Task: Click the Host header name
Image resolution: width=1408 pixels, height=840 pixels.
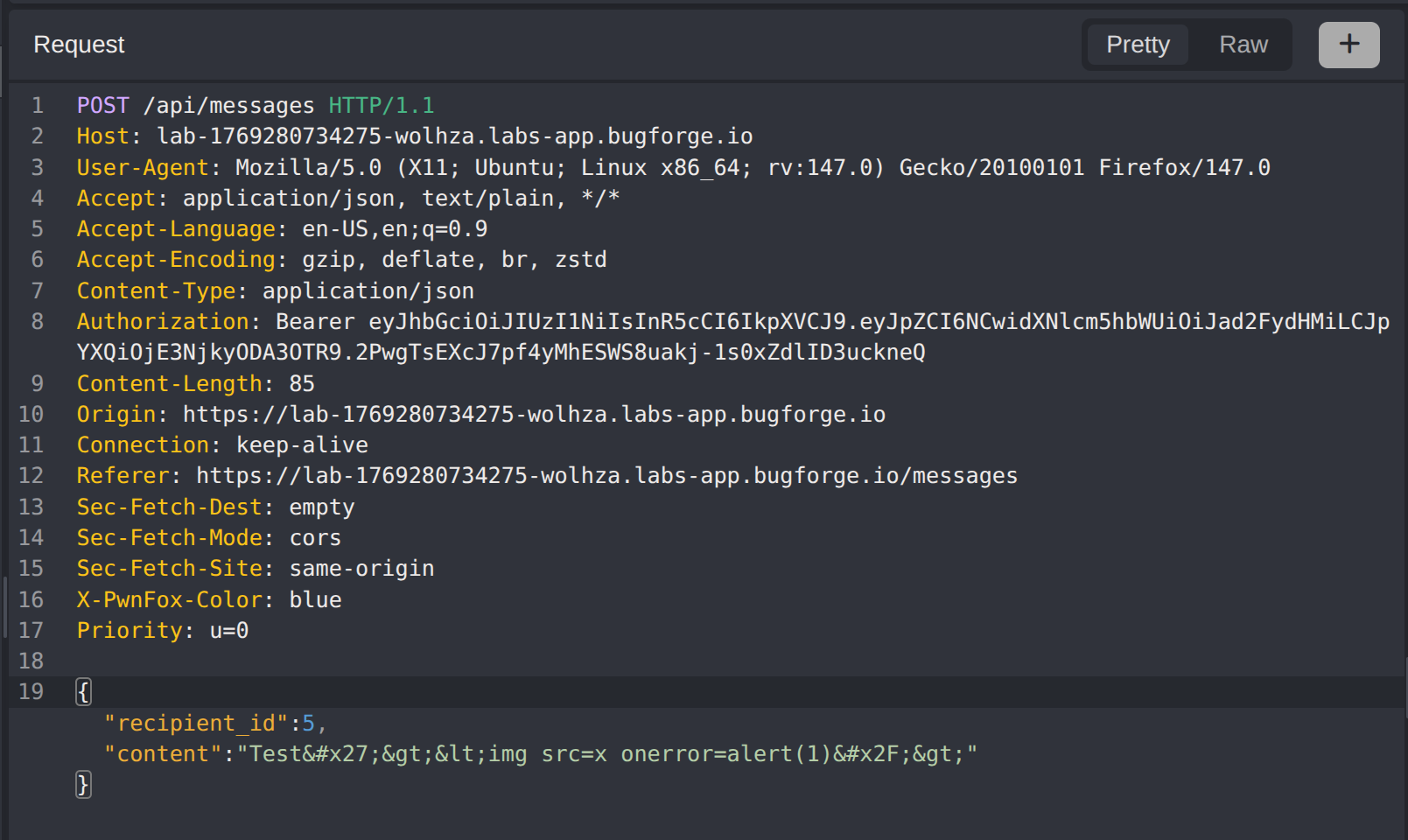Action: point(102,136)
